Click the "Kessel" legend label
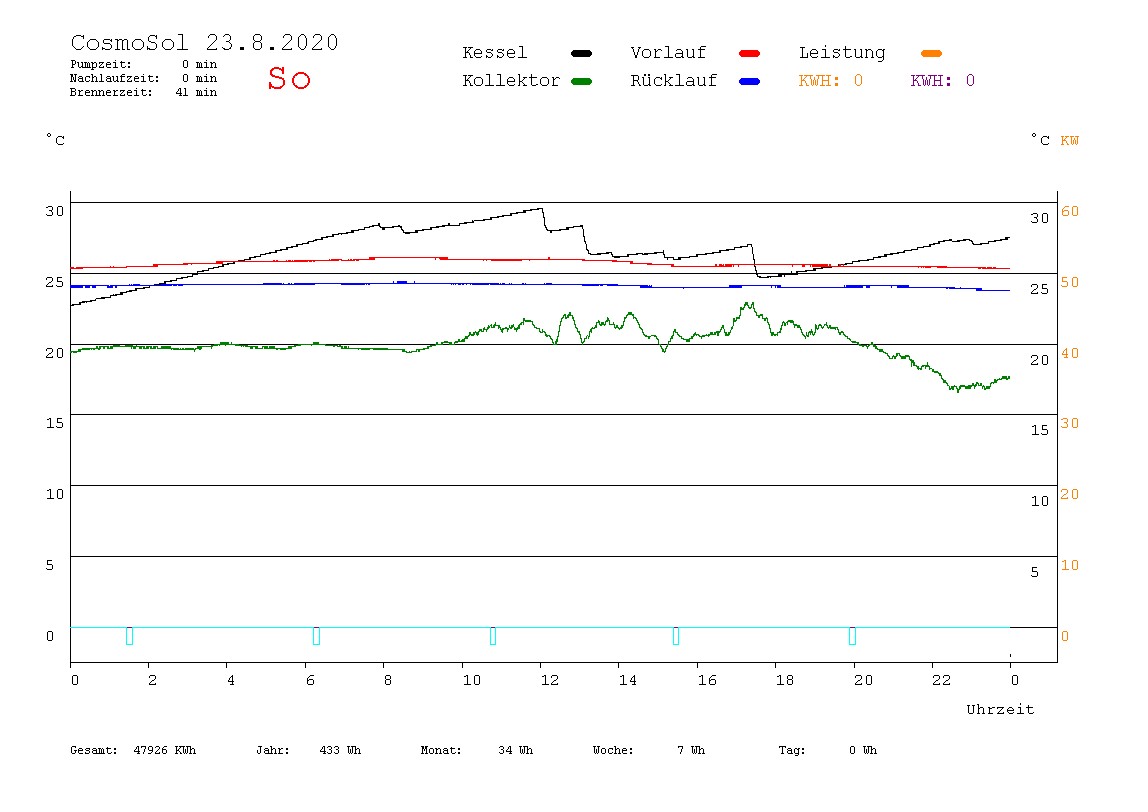1148x812 pixels. 495,53
